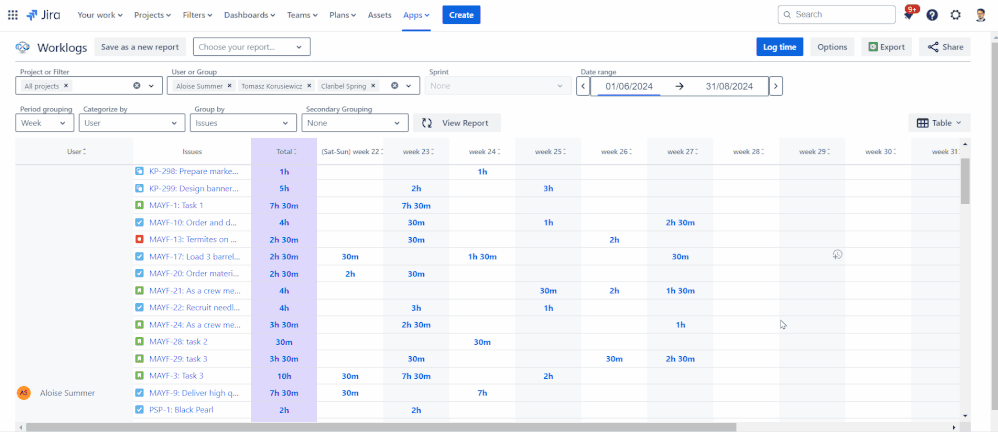Open issue MAYF-9: Deliver high q...
Viewport: 998px width, 432px height.
click(x=195, y=393)
